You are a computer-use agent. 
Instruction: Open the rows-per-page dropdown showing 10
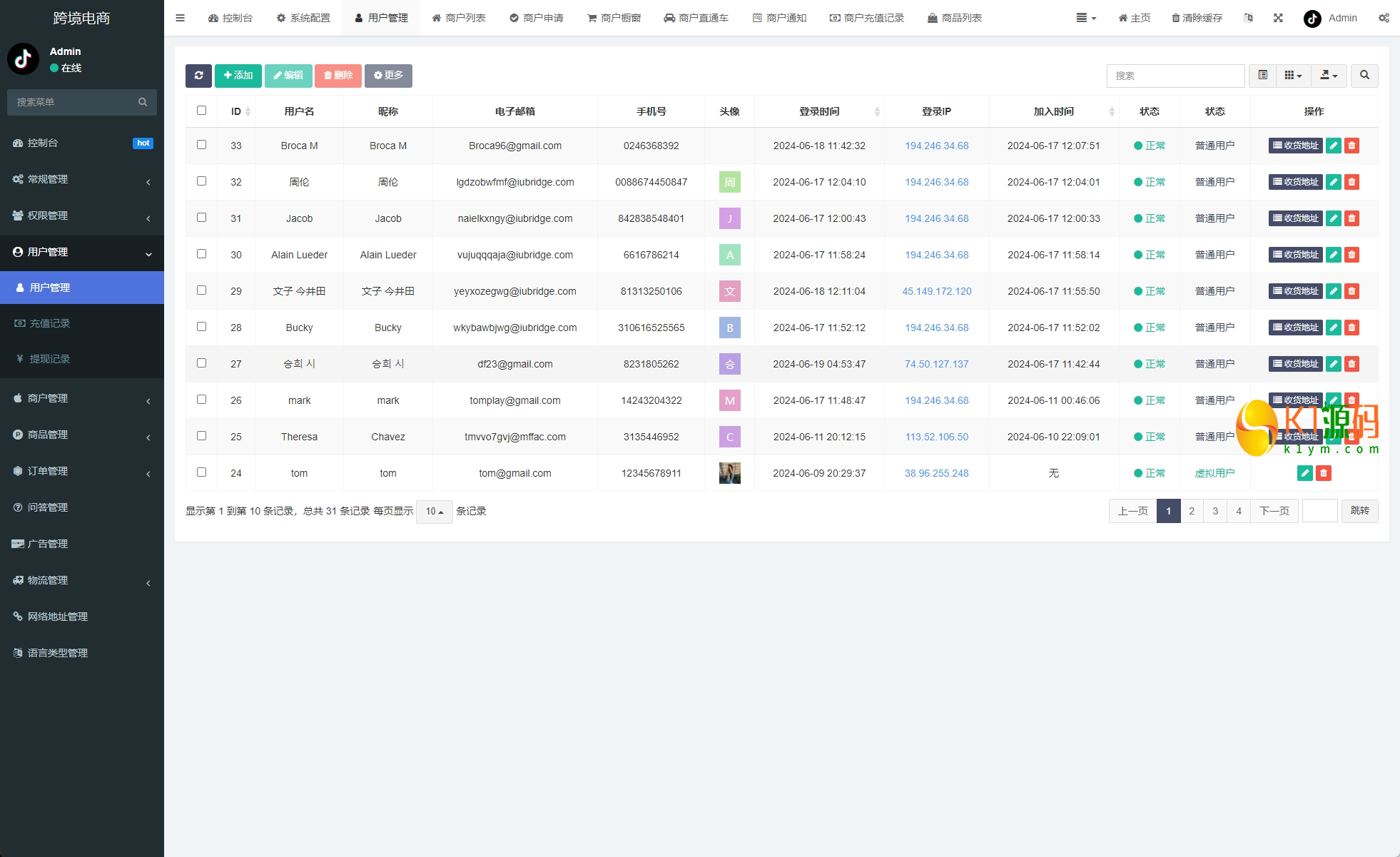[434, 511]
